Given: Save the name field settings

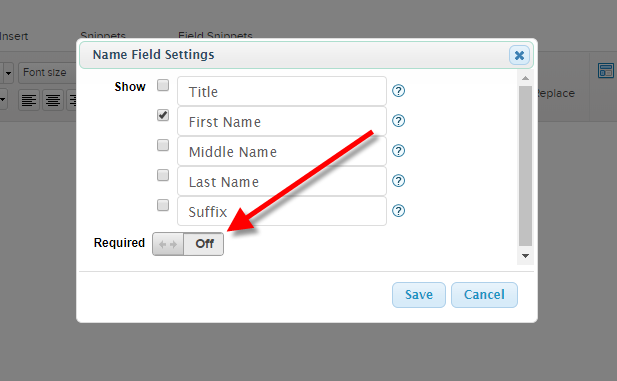Looking at the screenshot, I should (x=419, y=295).
